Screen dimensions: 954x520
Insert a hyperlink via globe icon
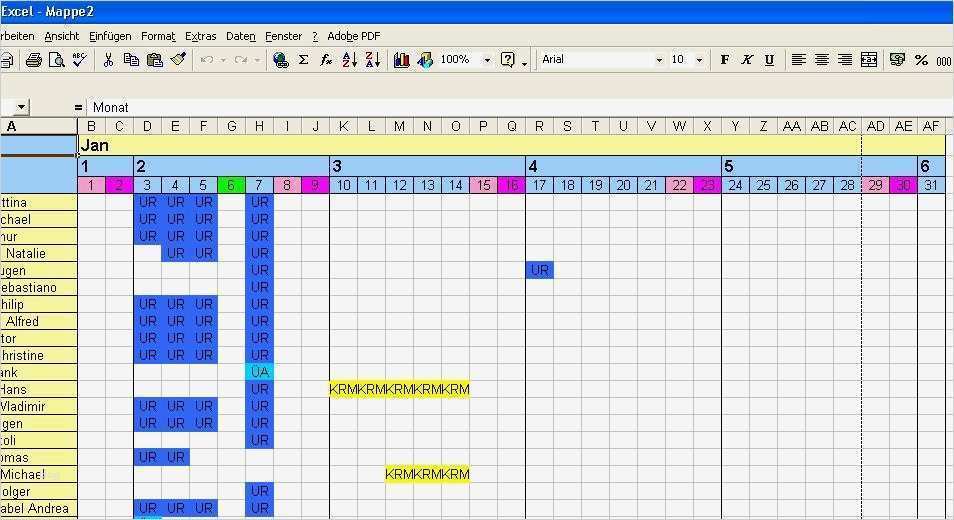click(280, 60)
